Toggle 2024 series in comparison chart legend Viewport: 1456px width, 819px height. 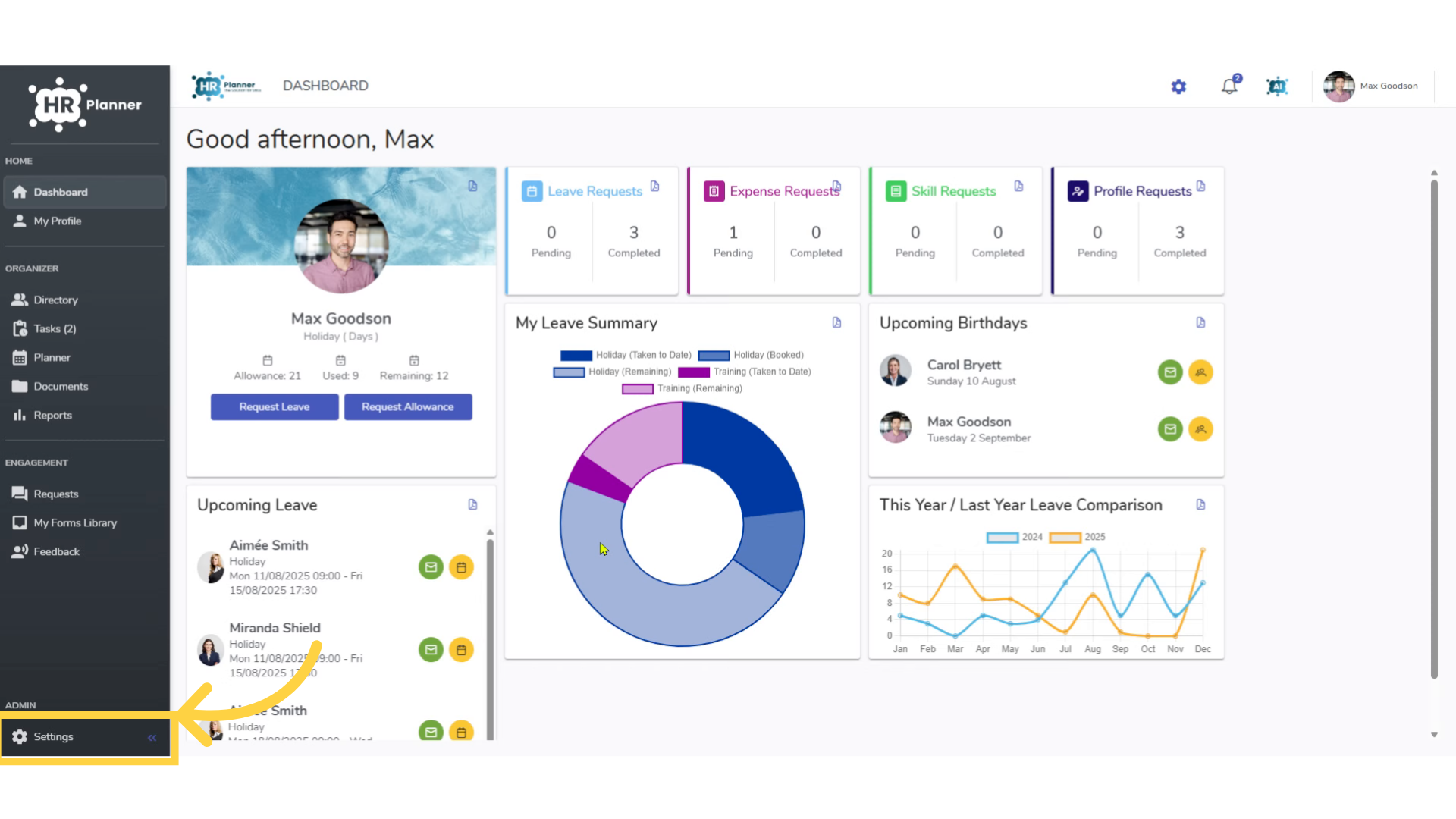(x=1003, y=538)
